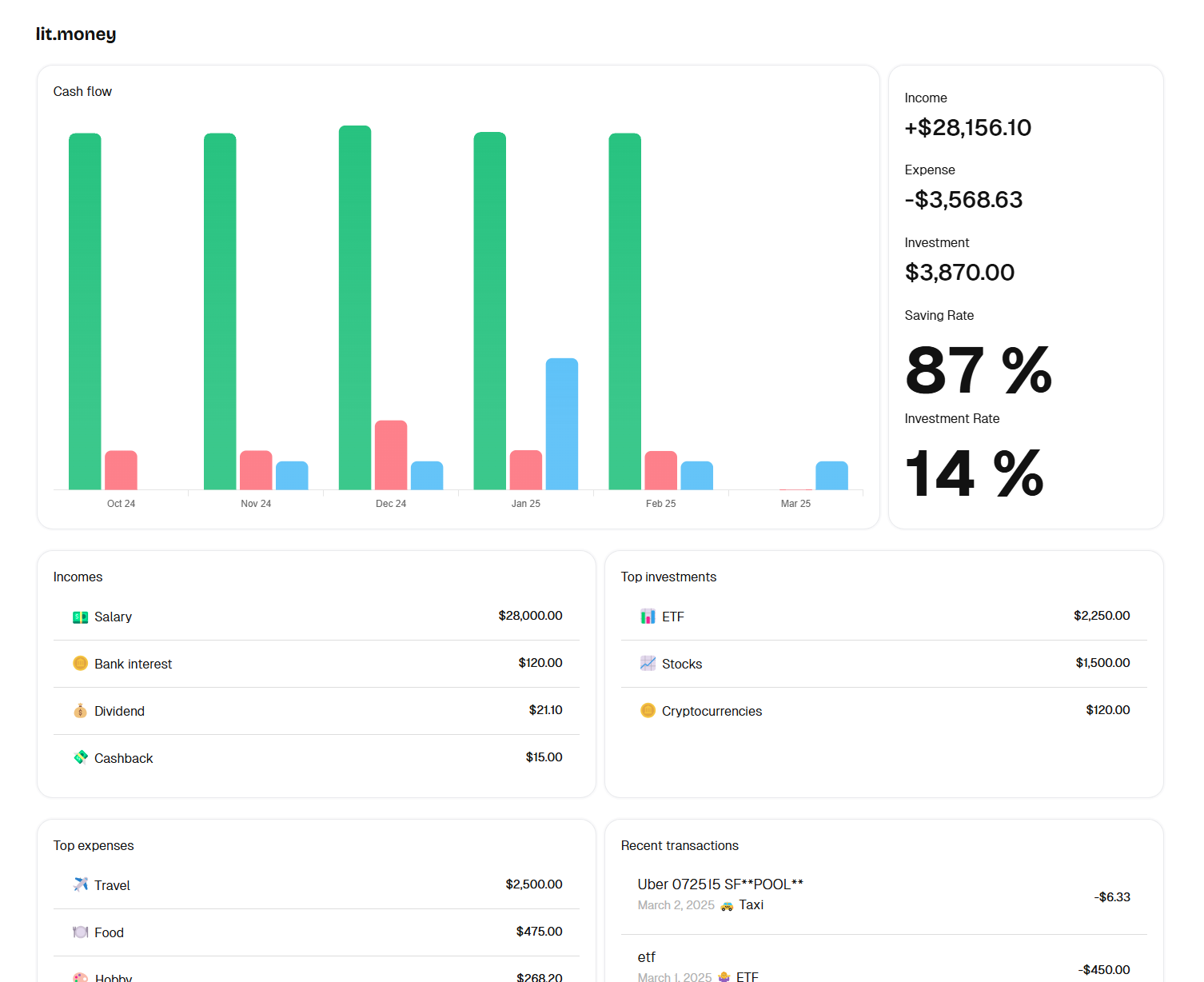1204x982 pixels.
Task: Open the Uber 072515 SF**POOL** transaction
Action: coord(720,884)
